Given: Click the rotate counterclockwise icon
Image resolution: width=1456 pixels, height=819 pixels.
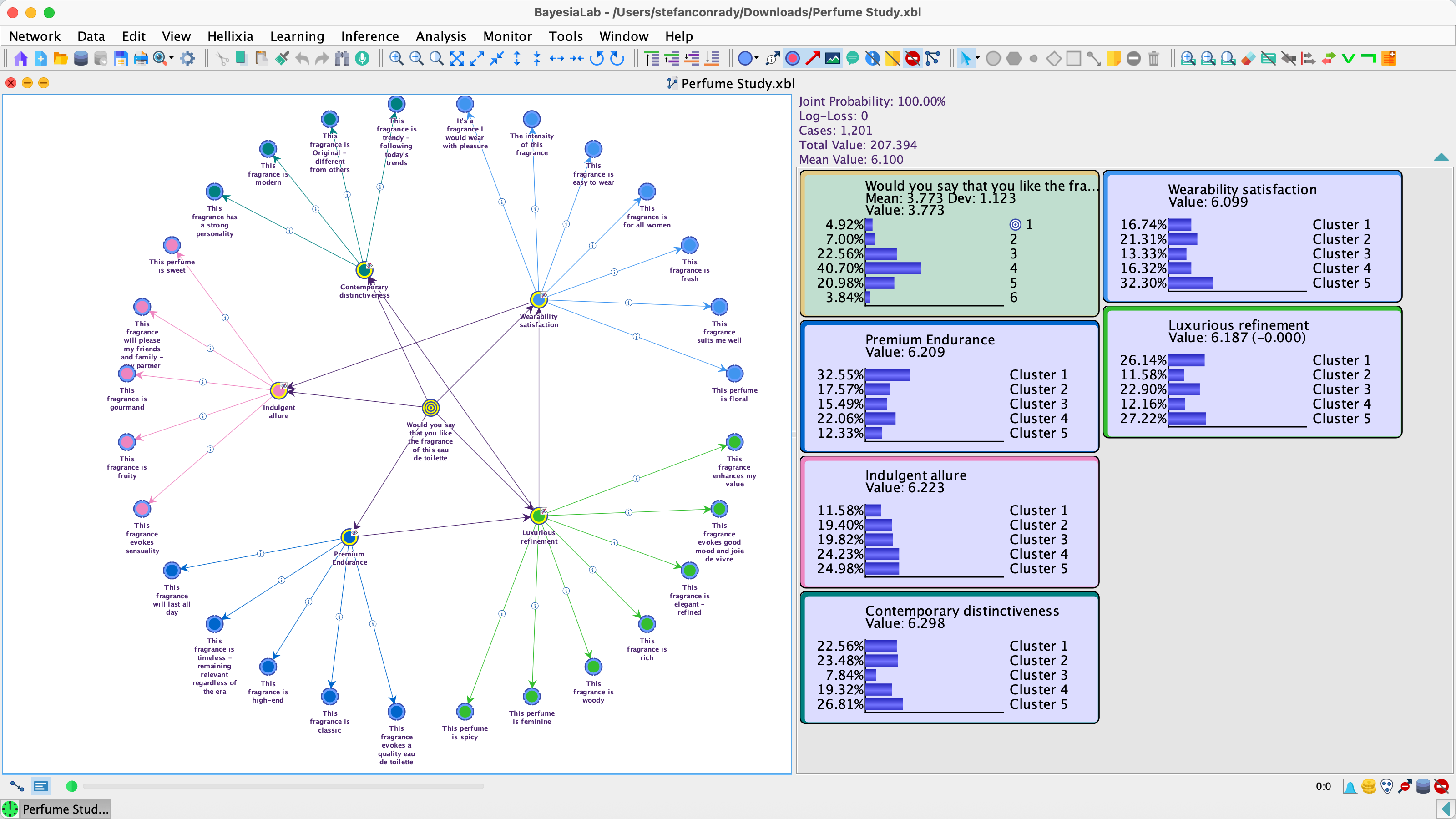Looking at the screenshot, I should click(597, 58).
